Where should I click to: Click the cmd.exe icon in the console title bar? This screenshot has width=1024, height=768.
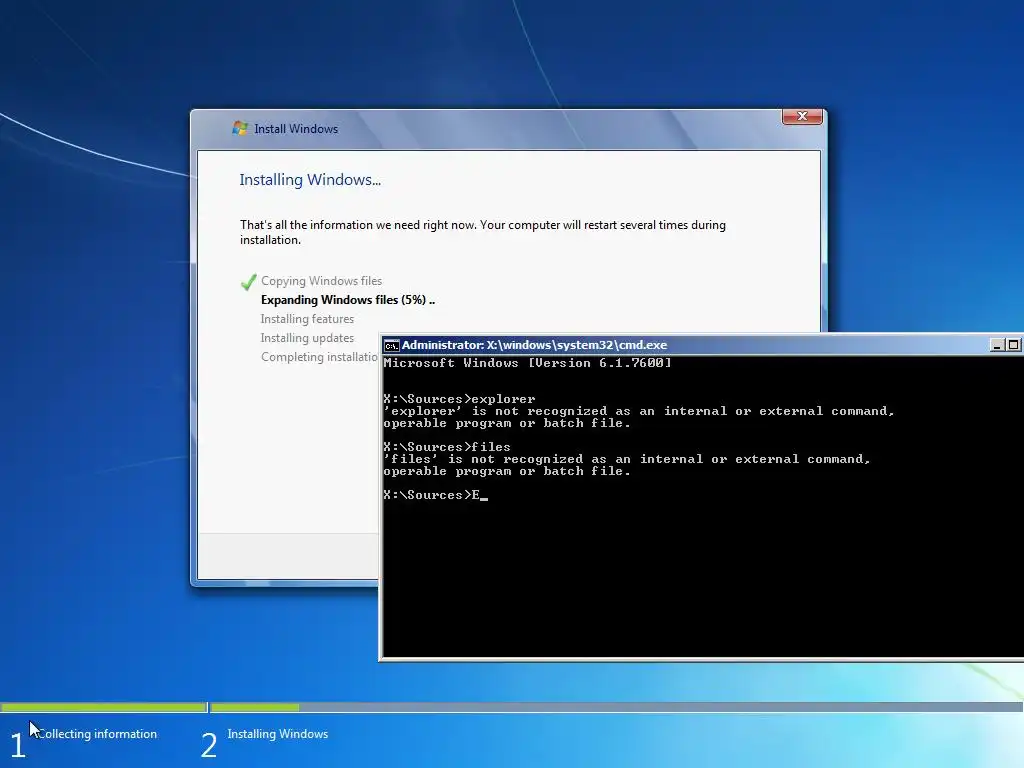click(x=391, y=345)
